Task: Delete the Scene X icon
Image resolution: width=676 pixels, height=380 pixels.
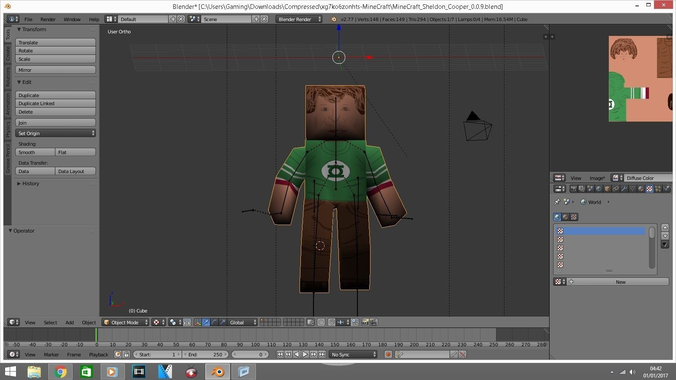Action: pos(264,19)
